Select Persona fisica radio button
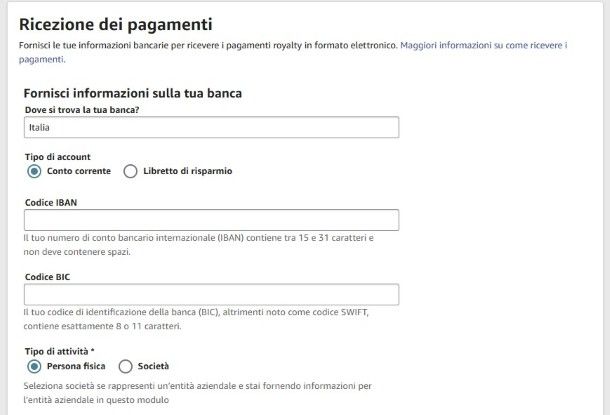This screenshot has width=610, height=415. [x=34, y=366]
